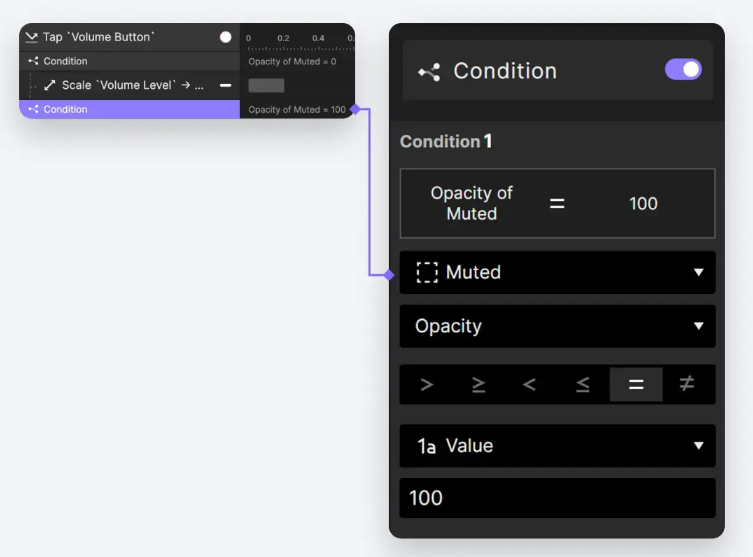
Task: Click the Tap trigger icon
Action: click(x=32, y=37)
